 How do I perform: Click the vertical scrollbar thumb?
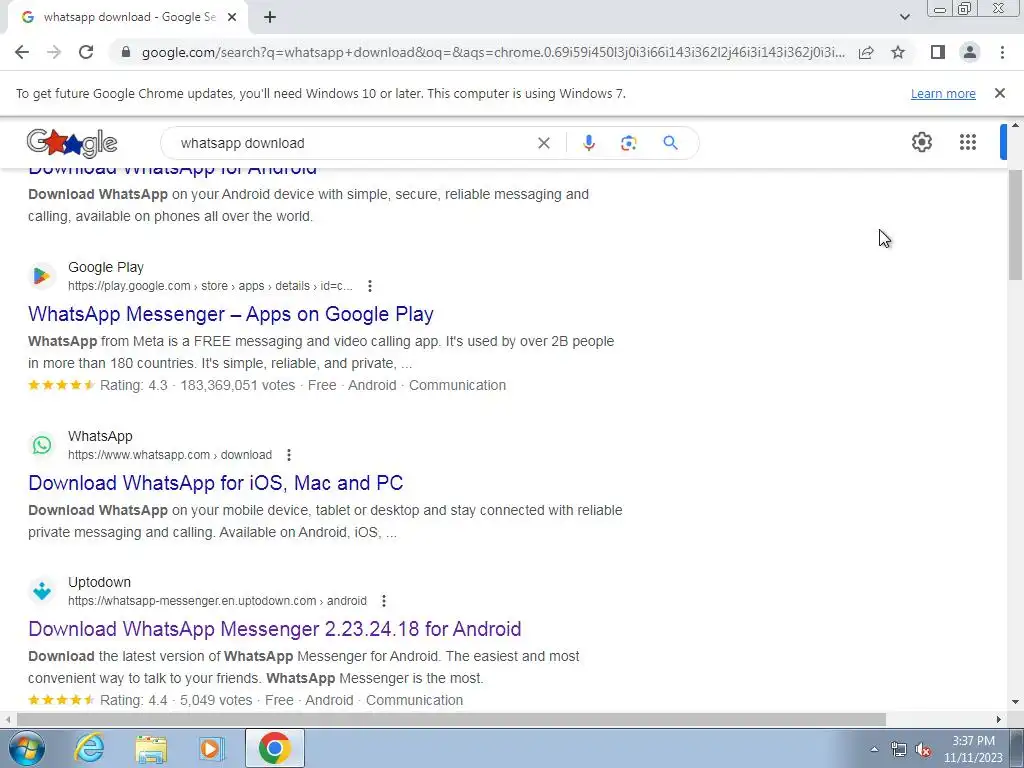coord(1015,225)
